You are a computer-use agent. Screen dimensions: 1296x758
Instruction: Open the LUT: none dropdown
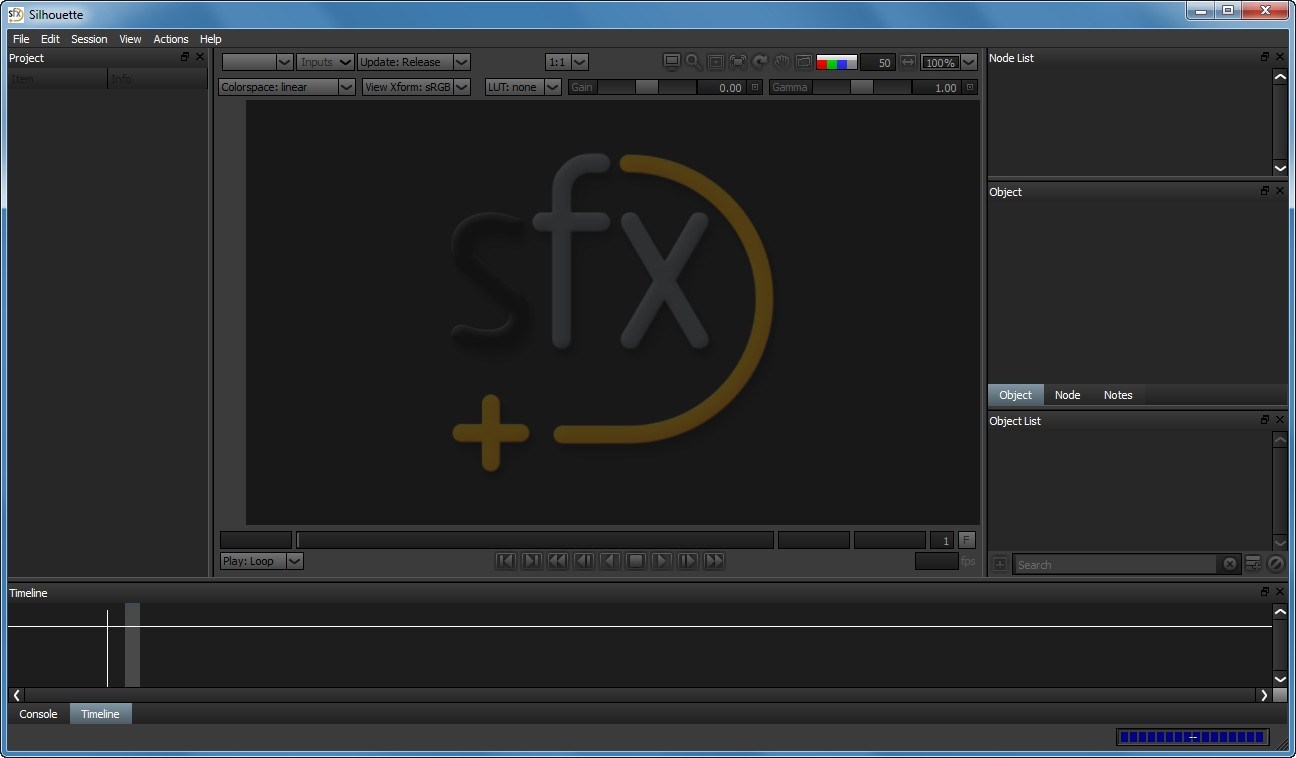(523, 87)
